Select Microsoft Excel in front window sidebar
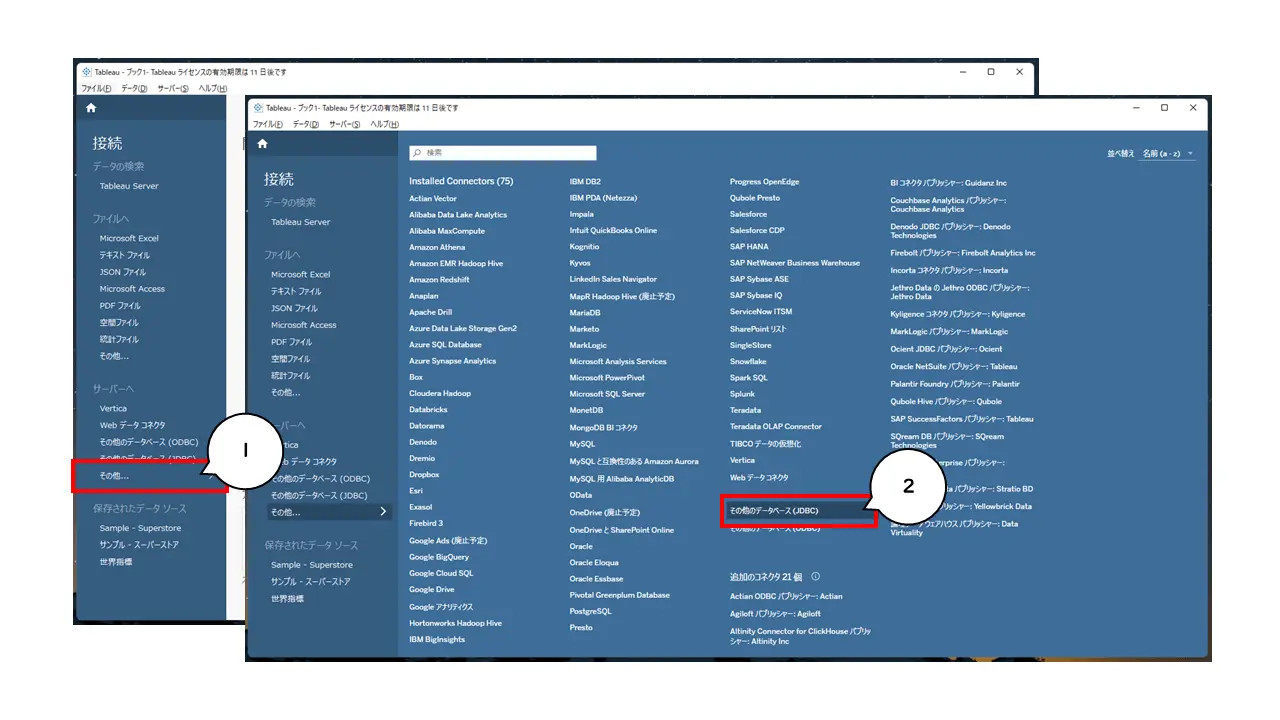The height and width of the screenshot is (720, 1280). [301, 274]
